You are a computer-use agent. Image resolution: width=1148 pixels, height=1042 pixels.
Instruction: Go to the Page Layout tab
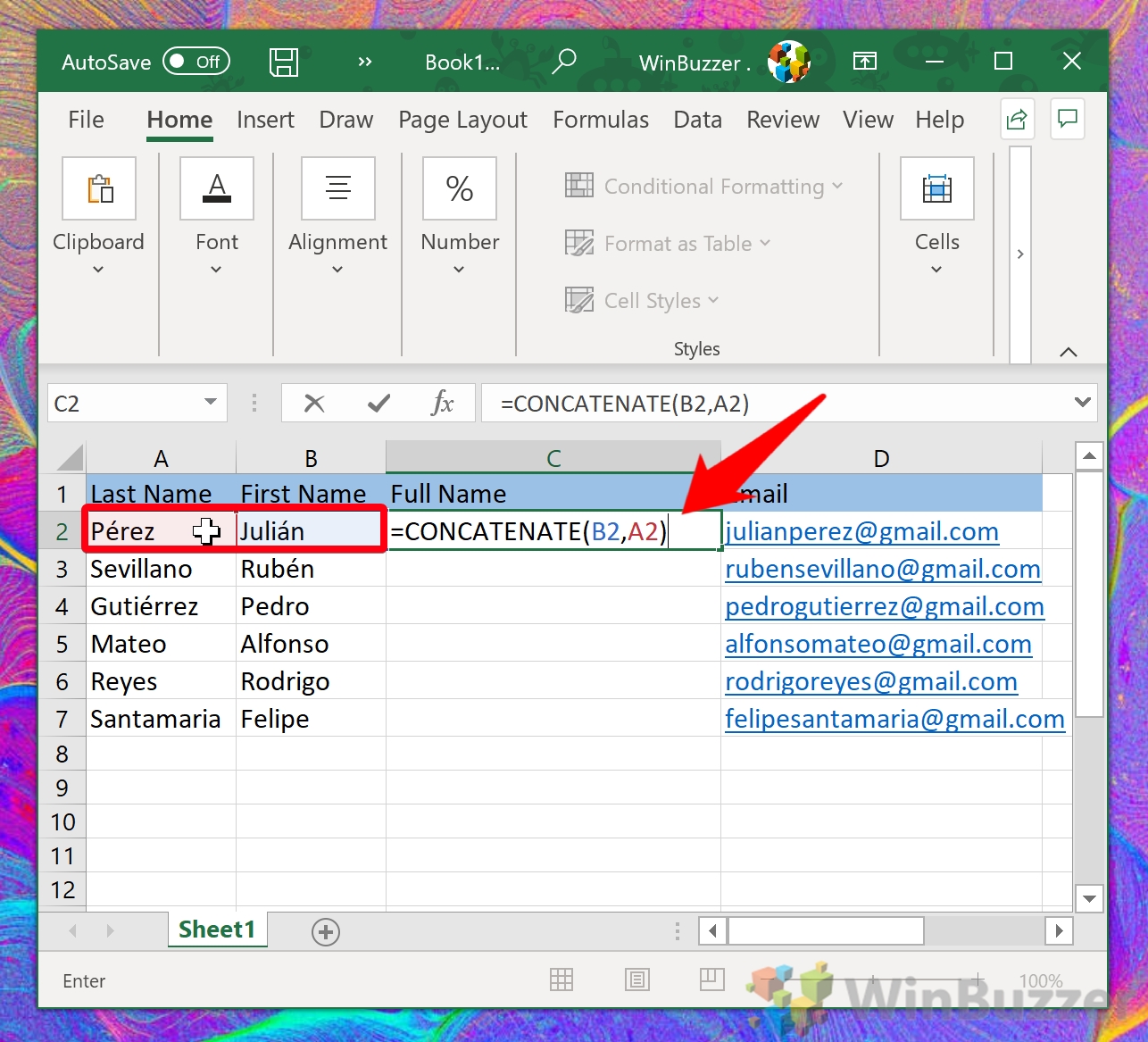pos(462,120)
